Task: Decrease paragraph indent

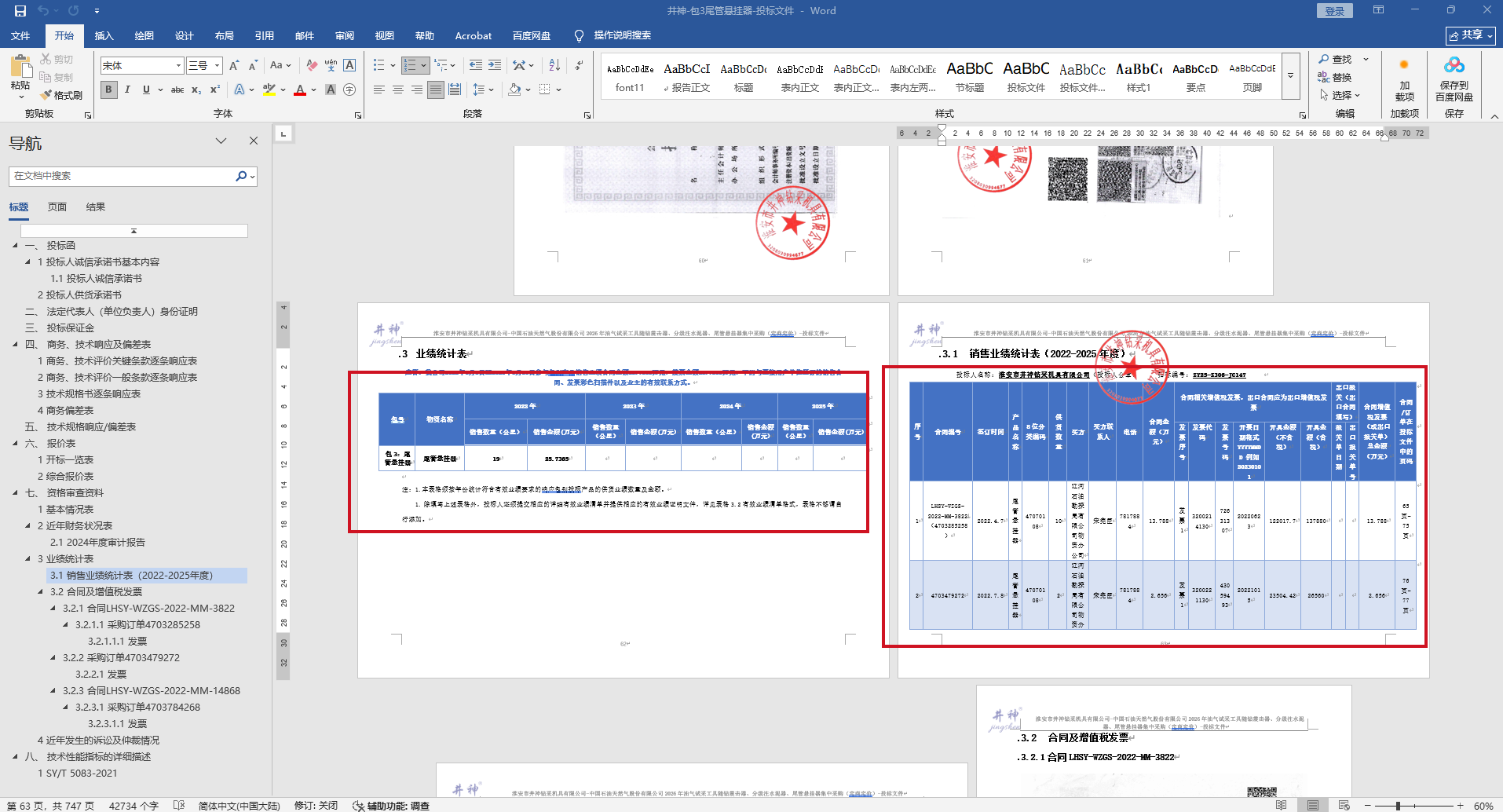Action: coord(476,65)
